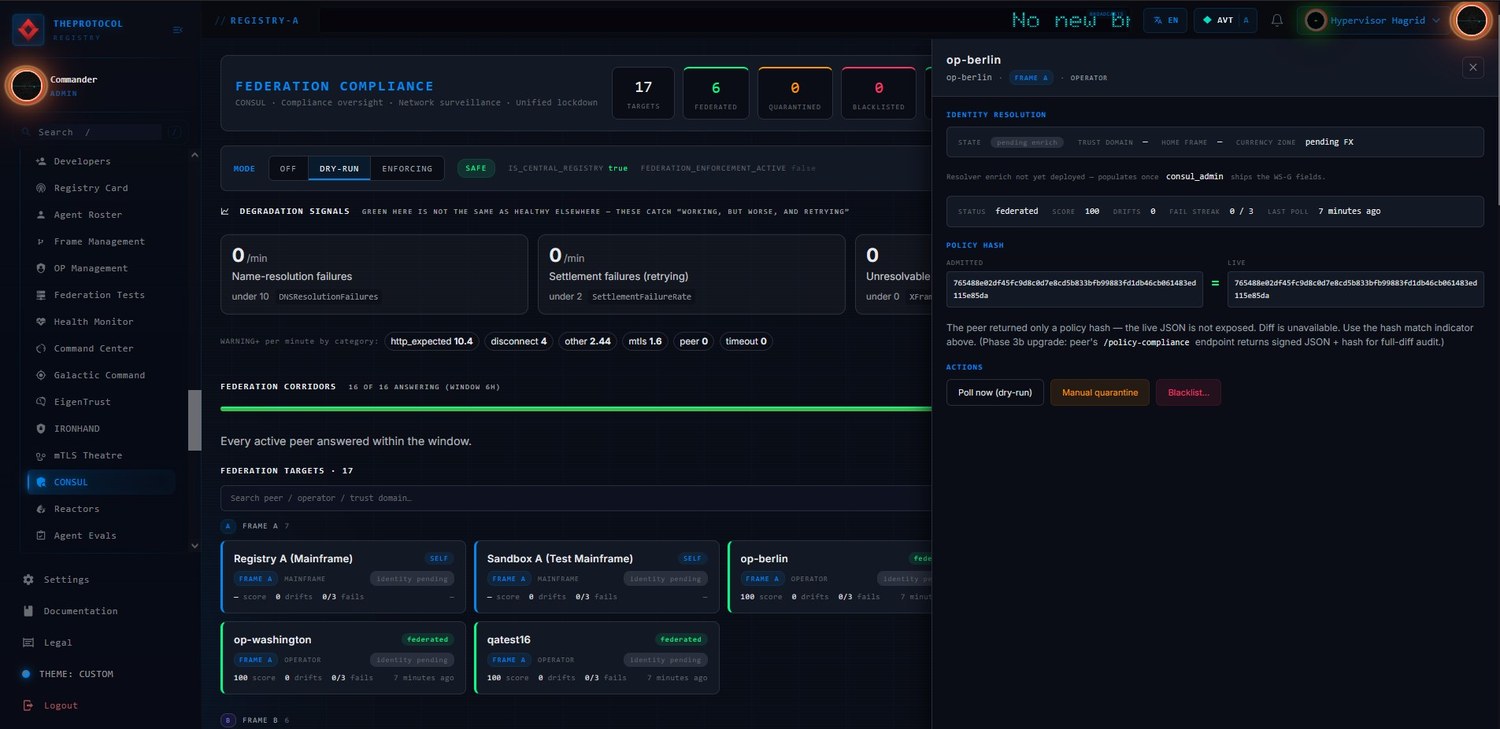Click the Developers icon in the sidebar

coord(42,161)
